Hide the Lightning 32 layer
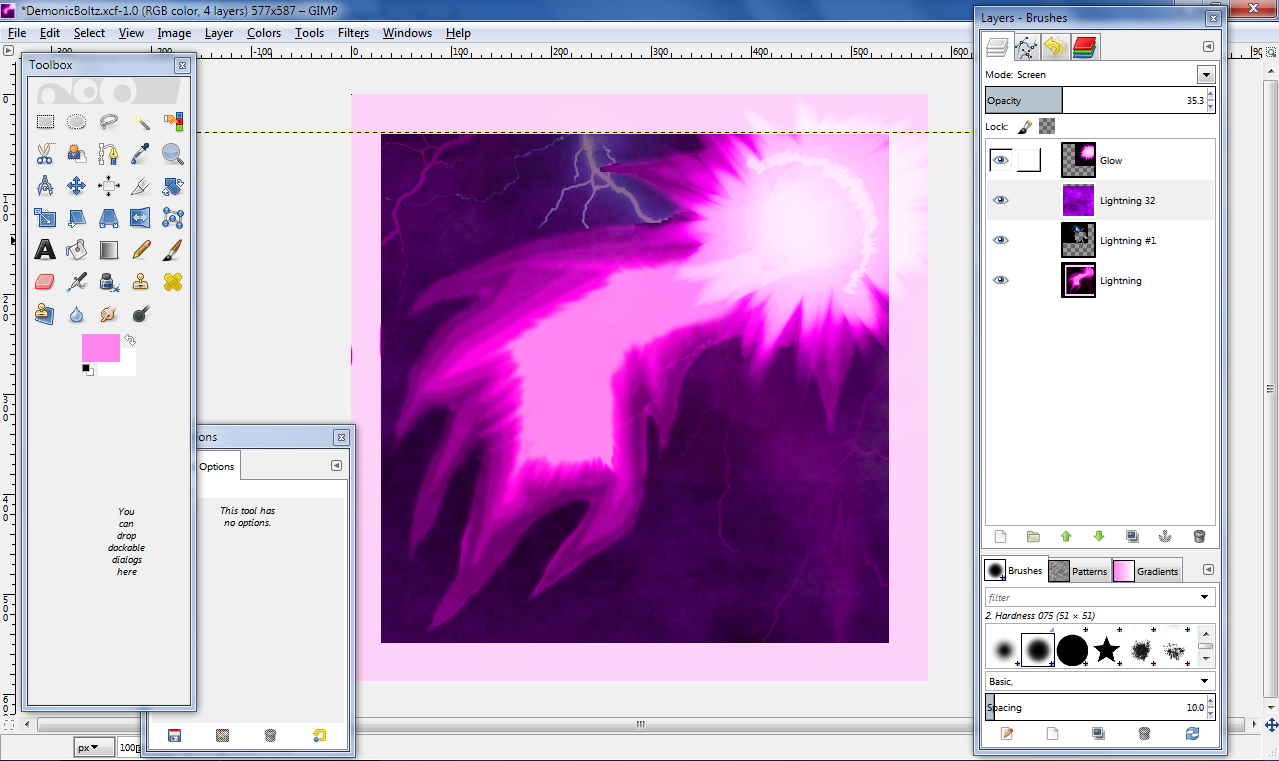1279x761 pixels. [x=1001, y=200]
